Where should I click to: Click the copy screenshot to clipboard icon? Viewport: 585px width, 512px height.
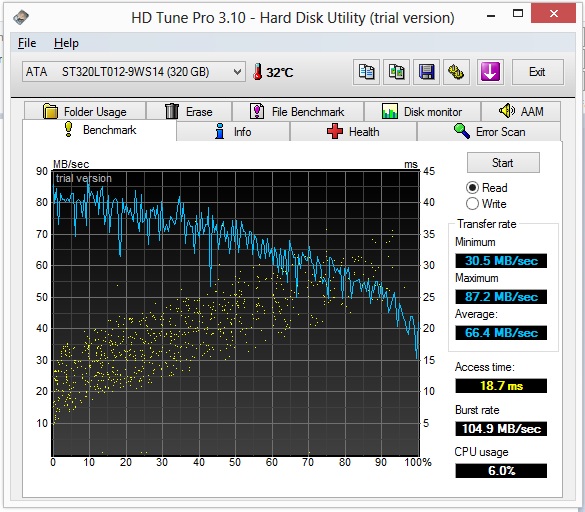396,72
